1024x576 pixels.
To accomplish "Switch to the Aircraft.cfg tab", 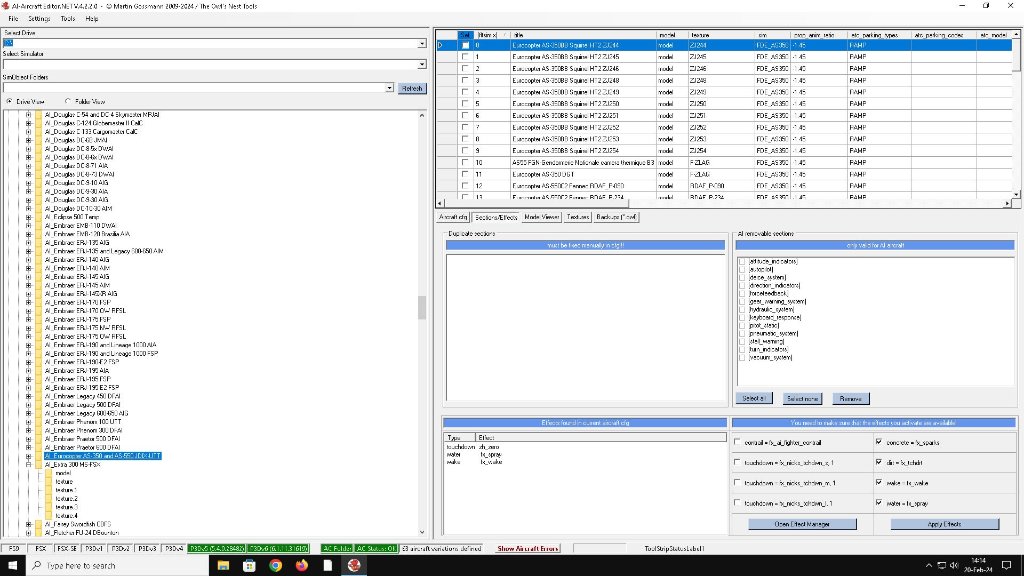I will [453, 217].
